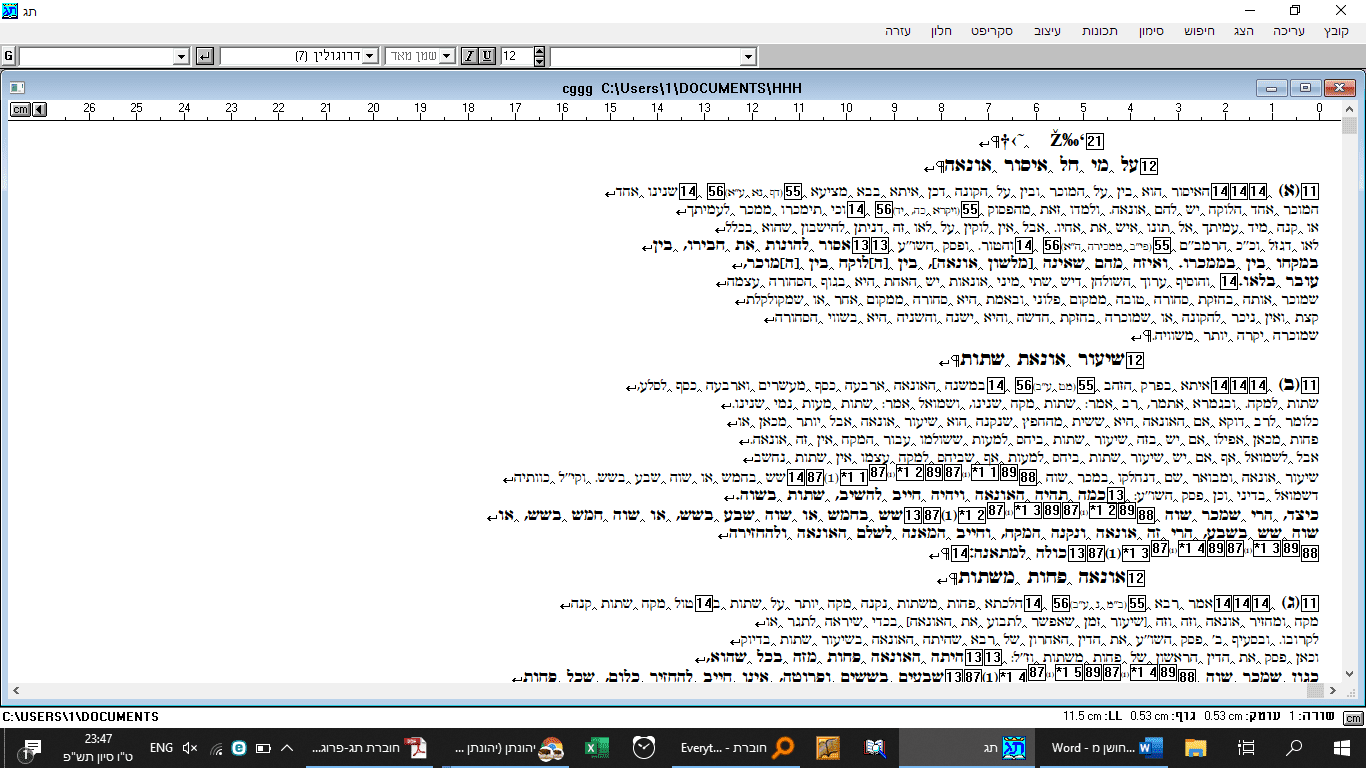1366x768 pixels.
Task: Click the font size spinner arrows
Action: pos(540,56)
